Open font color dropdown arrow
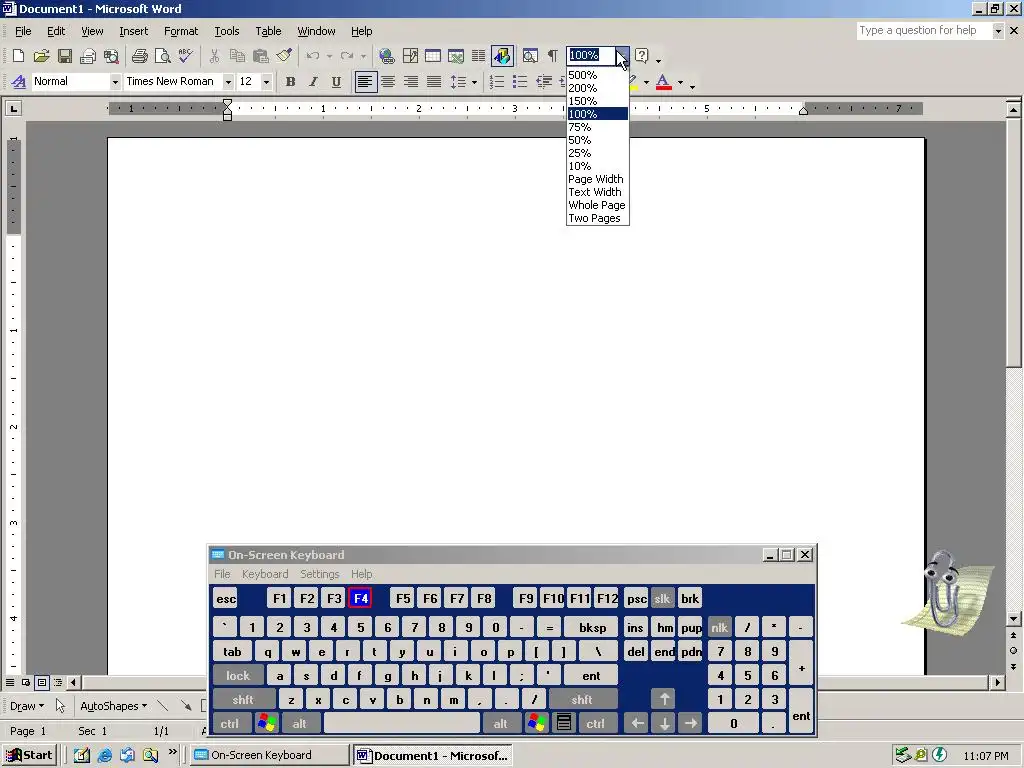Viewport: 1024px width, 768px height. point(680,82)
